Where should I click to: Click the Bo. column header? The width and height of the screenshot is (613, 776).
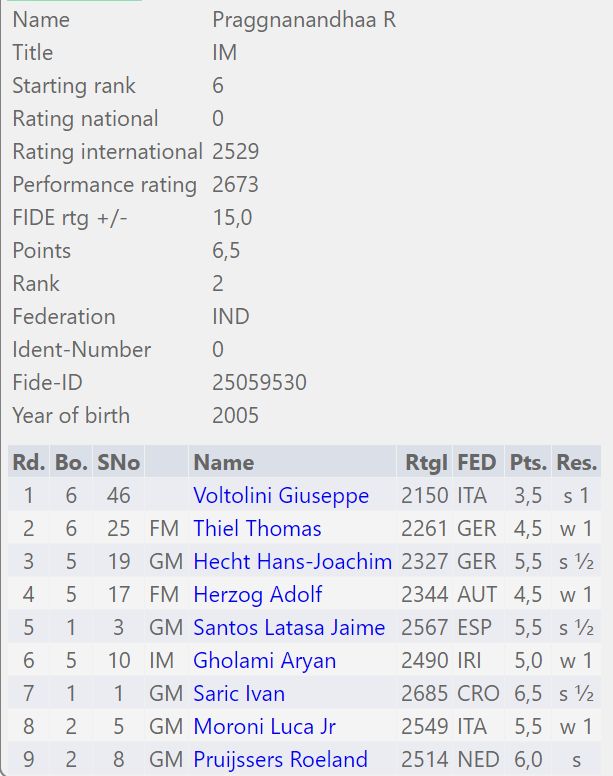coord(71,462)
